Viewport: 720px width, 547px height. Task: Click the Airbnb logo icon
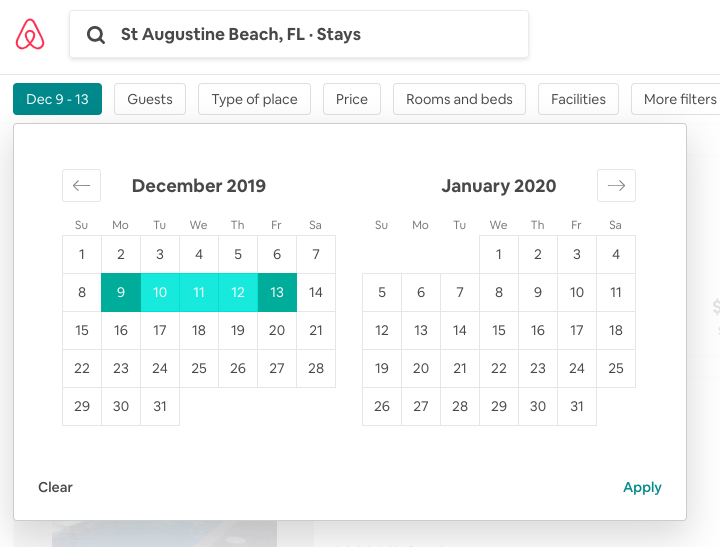point(30,34)
